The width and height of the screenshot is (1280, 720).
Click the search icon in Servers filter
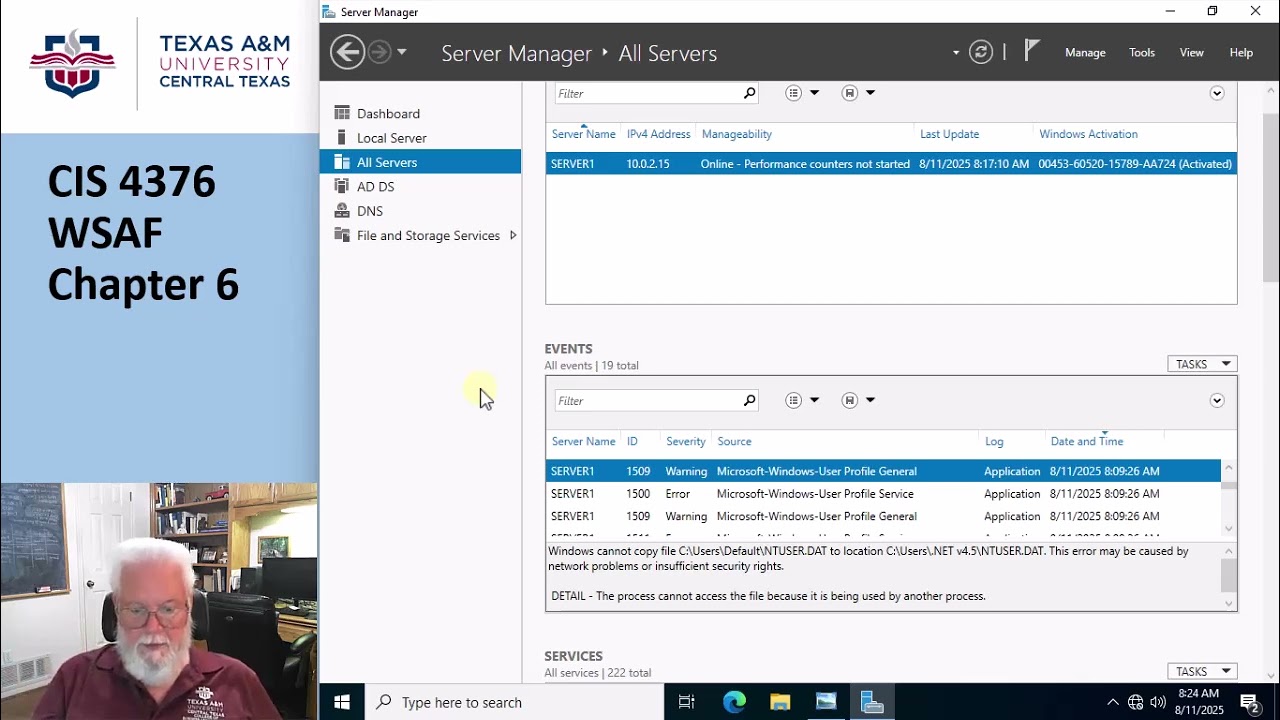749,93
